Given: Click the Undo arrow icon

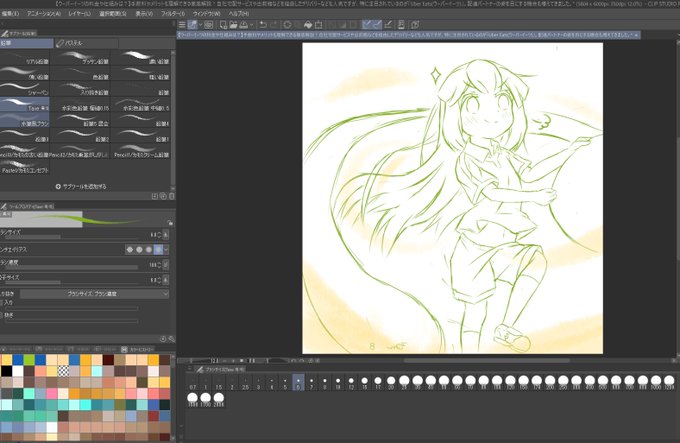Looking at the screenshot, I should tap(263, 25).
